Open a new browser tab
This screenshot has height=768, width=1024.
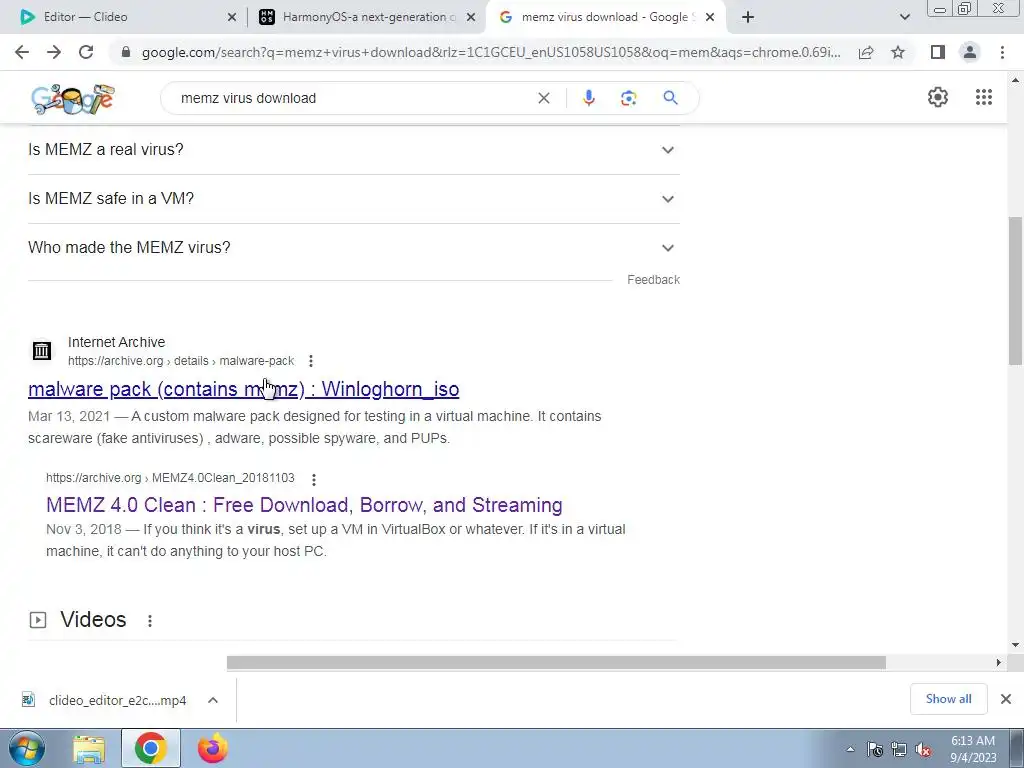[748, 17]
